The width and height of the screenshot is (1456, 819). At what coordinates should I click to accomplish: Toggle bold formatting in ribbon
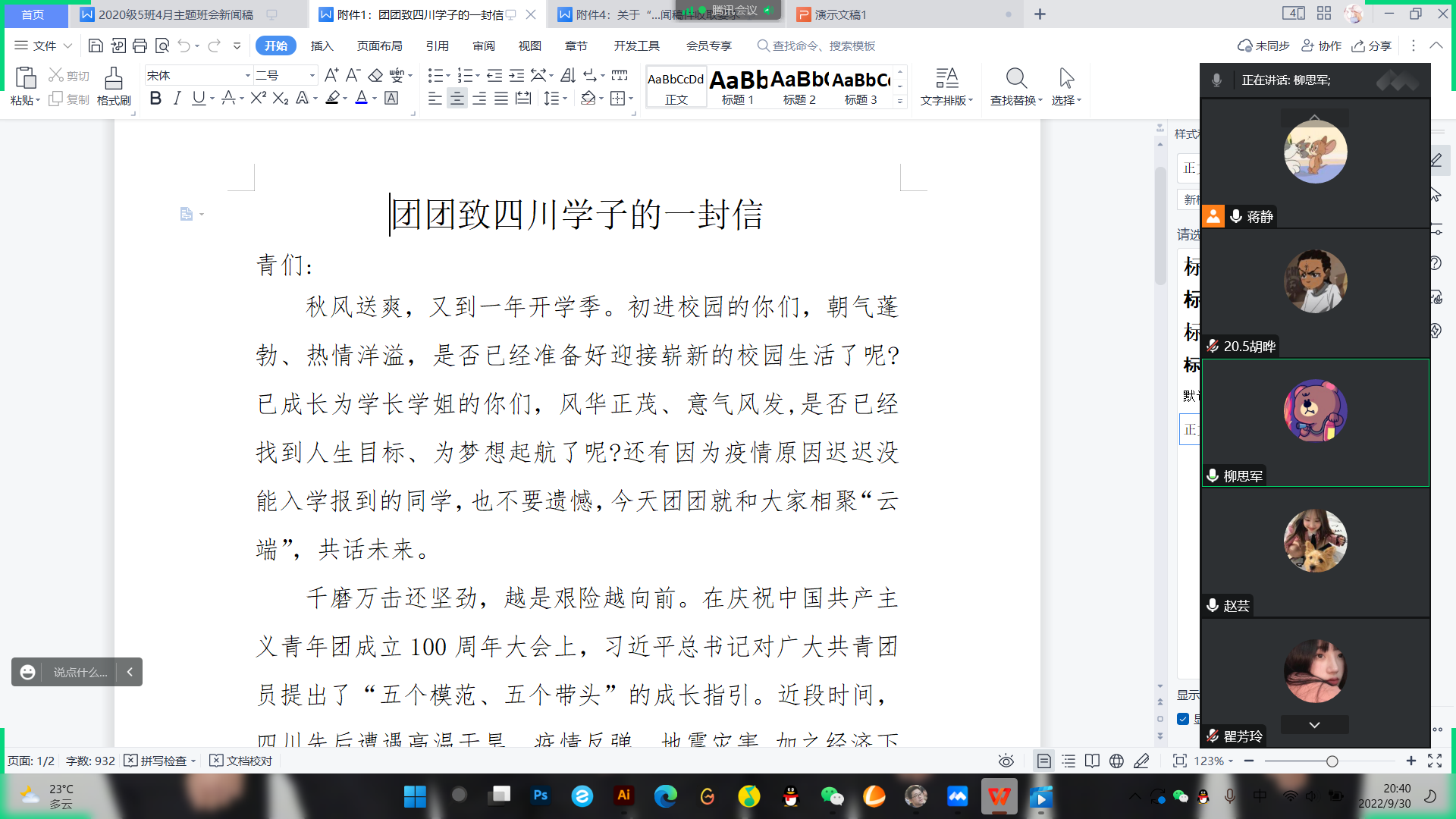coord(155,99)
